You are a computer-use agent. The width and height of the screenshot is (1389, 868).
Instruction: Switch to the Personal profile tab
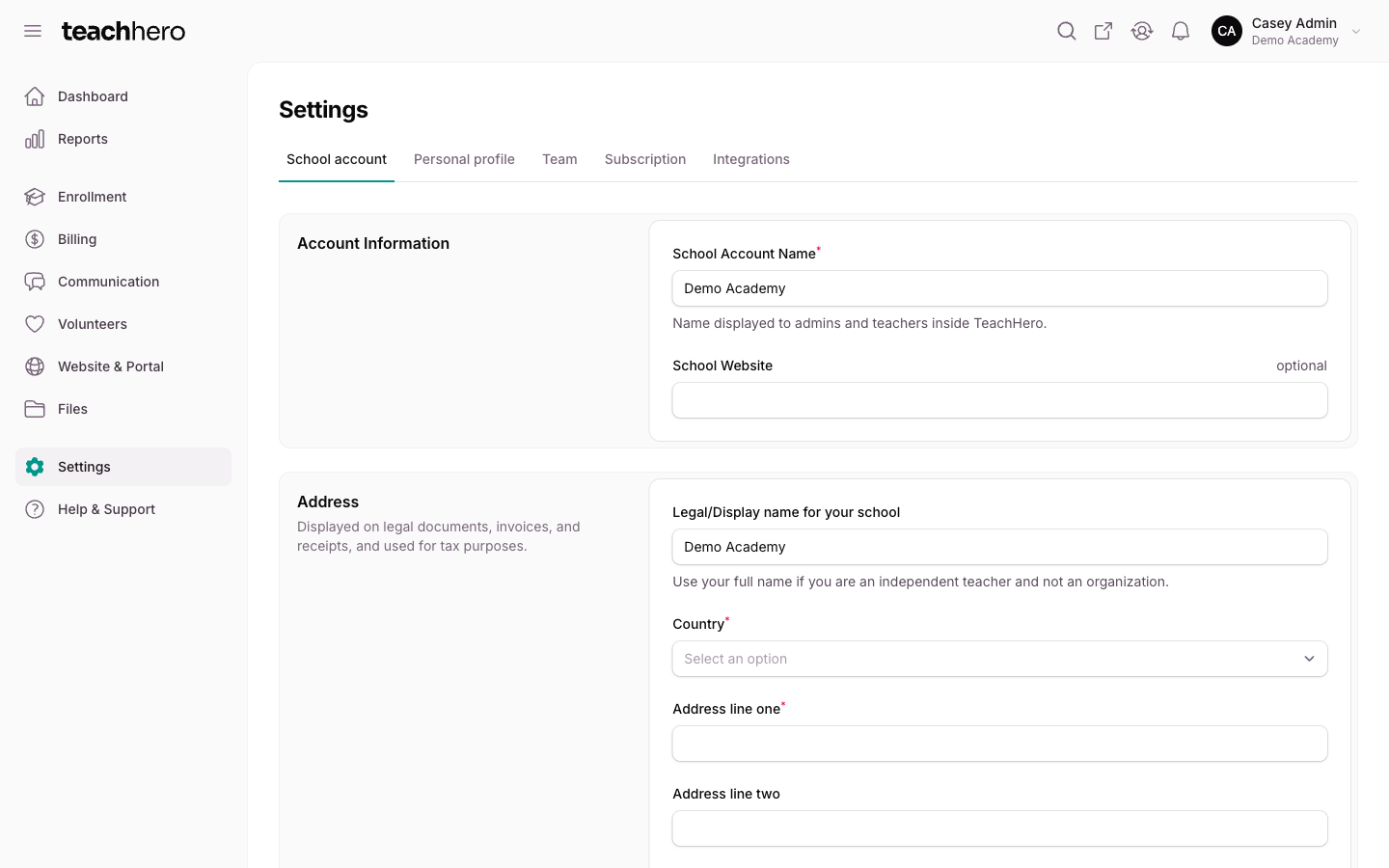464,159
